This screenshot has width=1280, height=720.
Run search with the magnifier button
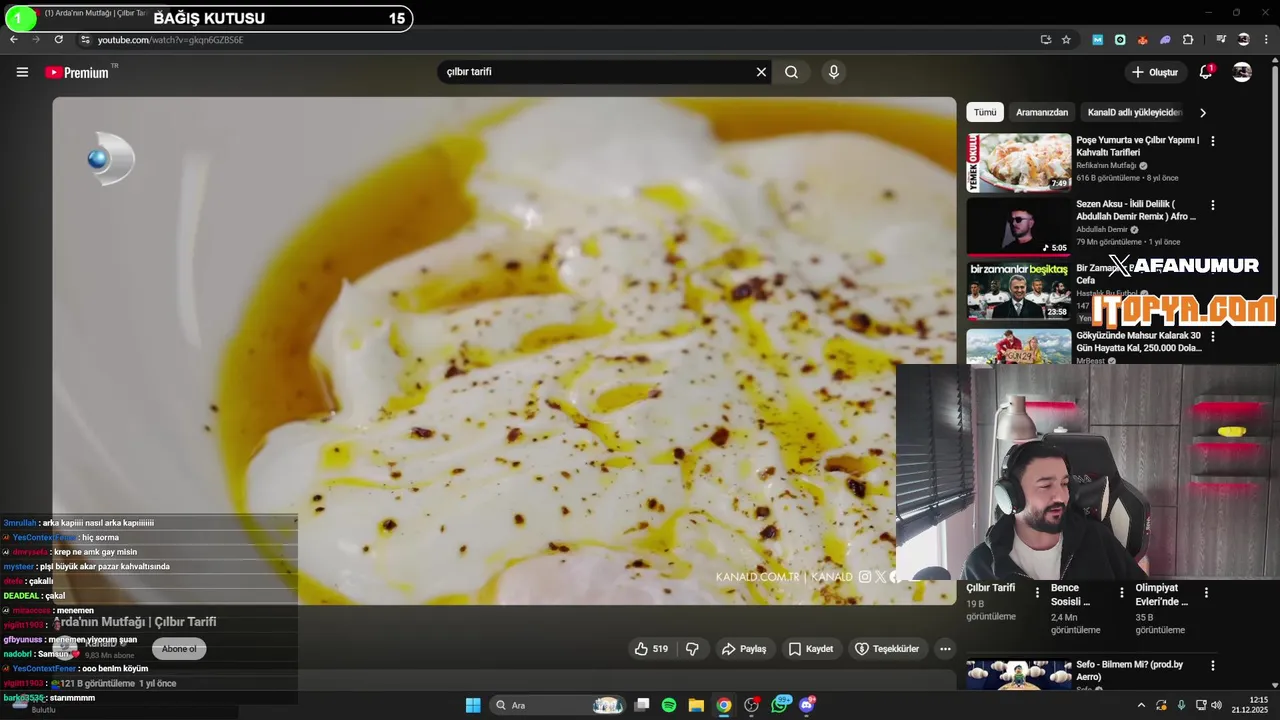pyautogui.click(x=791, y=72)
